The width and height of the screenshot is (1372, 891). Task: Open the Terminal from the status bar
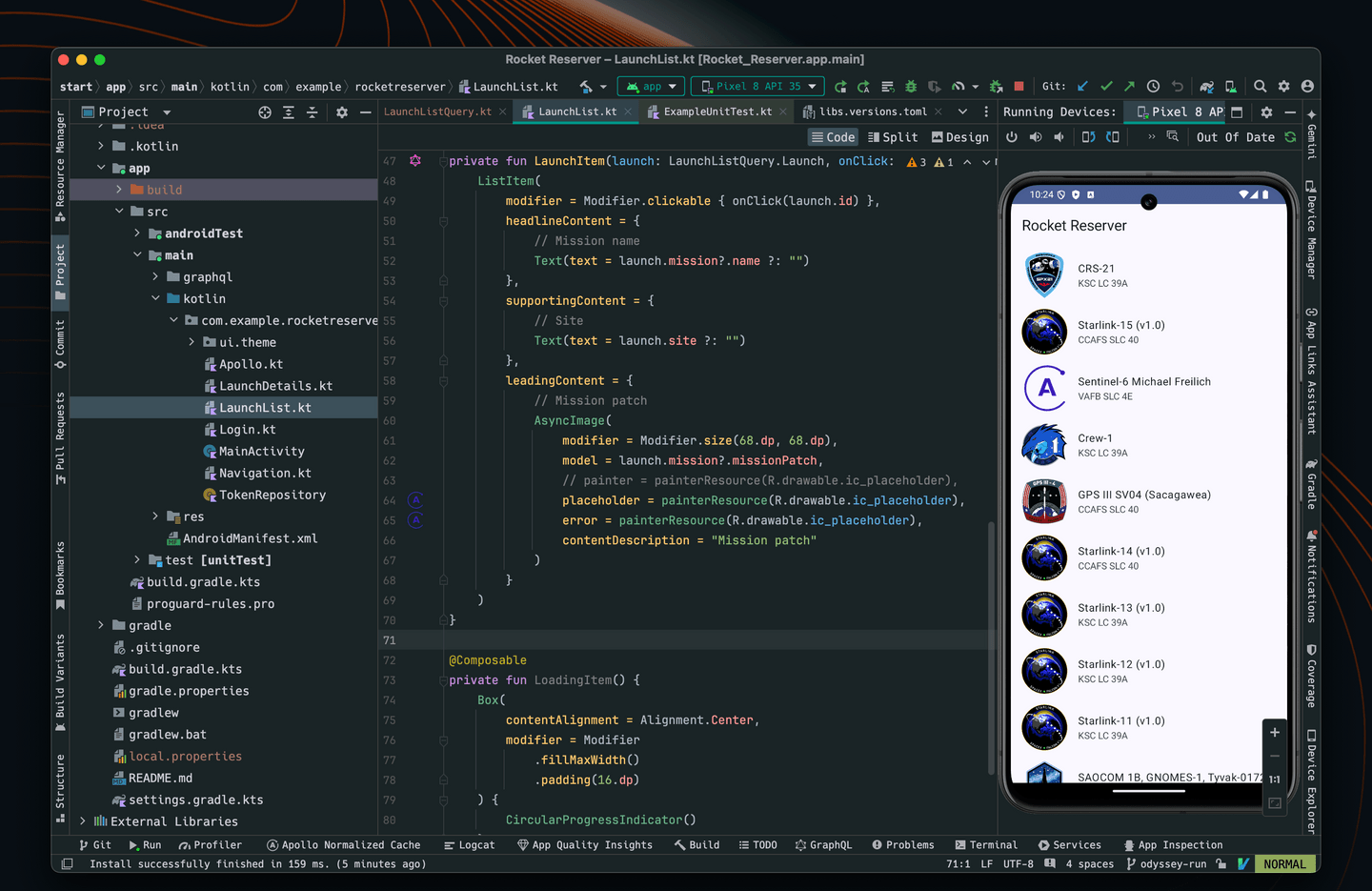pyautogui.click(x=986, y=844)
